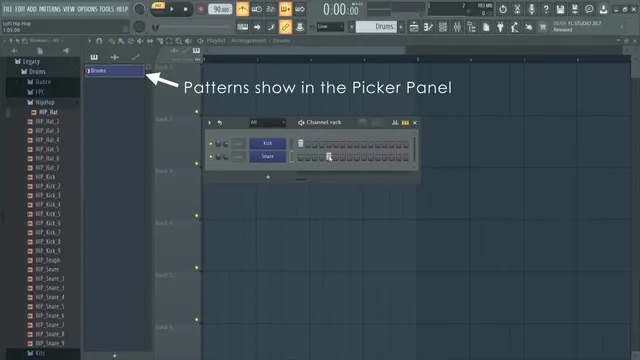Screen dimensions: 640x360
Task: Open the Piano roll from toolbar
Action: [x=428, y=27]
